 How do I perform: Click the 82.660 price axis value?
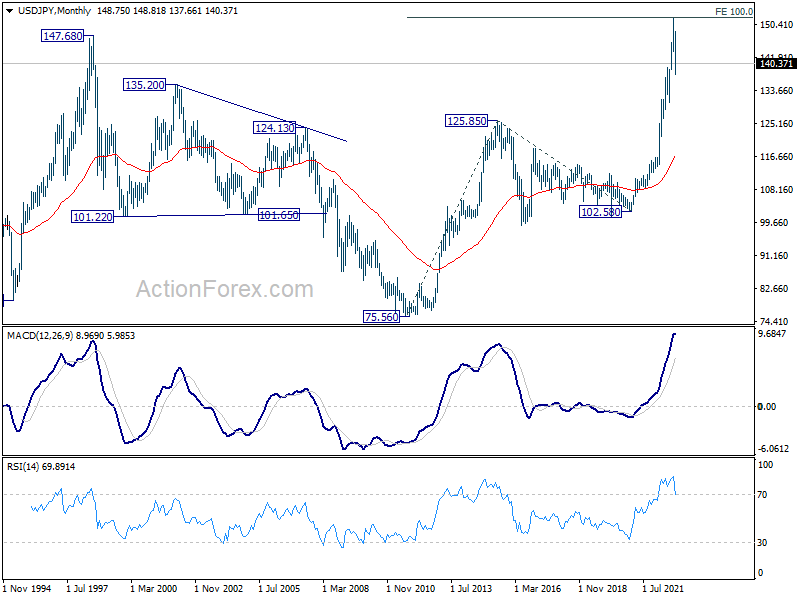click(x=774, y=288)
